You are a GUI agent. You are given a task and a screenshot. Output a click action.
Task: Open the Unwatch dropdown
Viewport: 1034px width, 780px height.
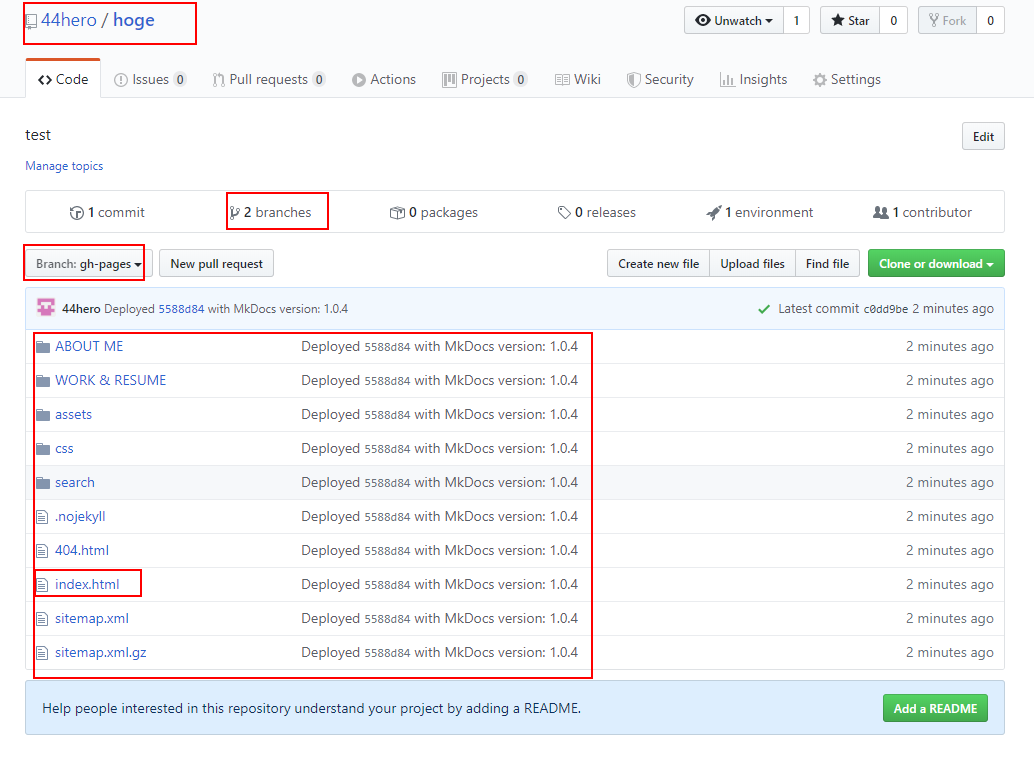click(734, 20)
